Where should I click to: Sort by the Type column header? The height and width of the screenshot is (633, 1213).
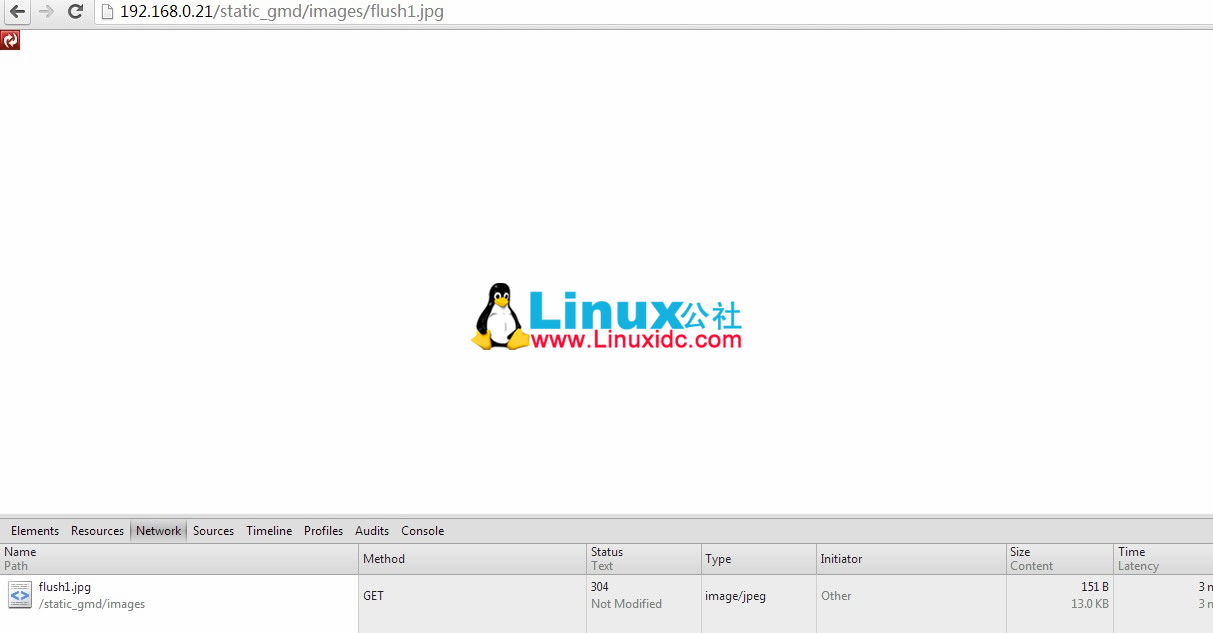759,559
